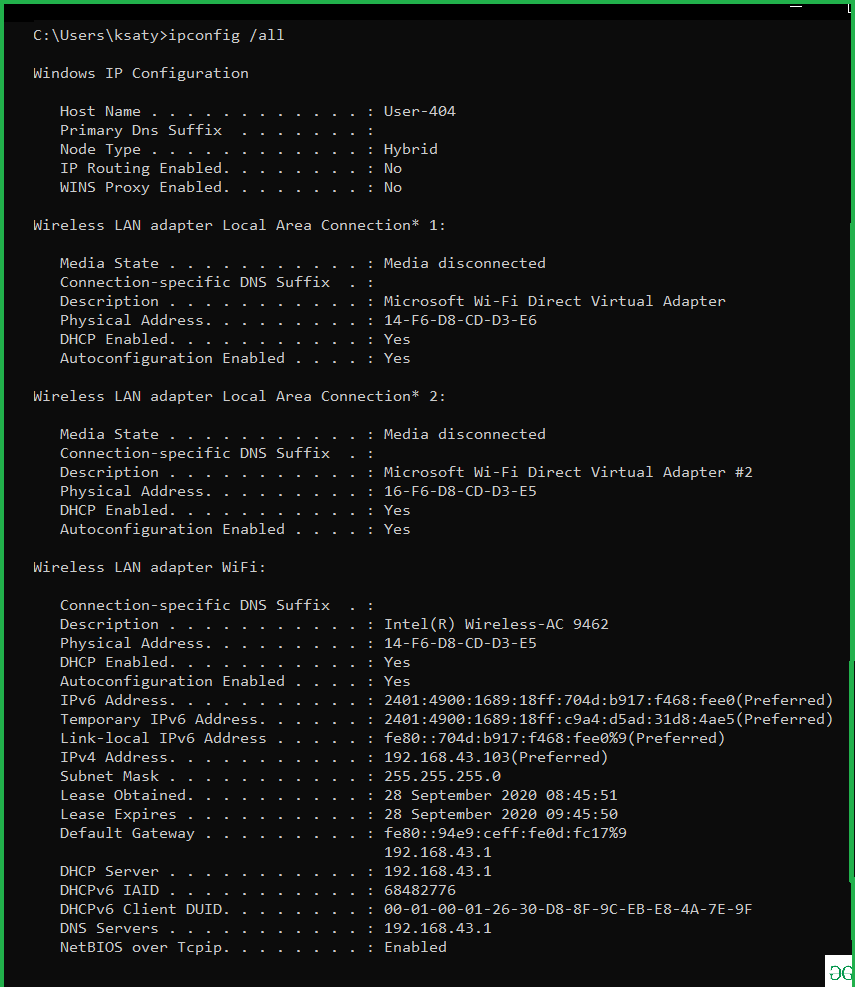This screenshot has height=987, width=855.
Task: Click the DHCPv6 IAID value 68482776
Action: (x=419, y=890)
